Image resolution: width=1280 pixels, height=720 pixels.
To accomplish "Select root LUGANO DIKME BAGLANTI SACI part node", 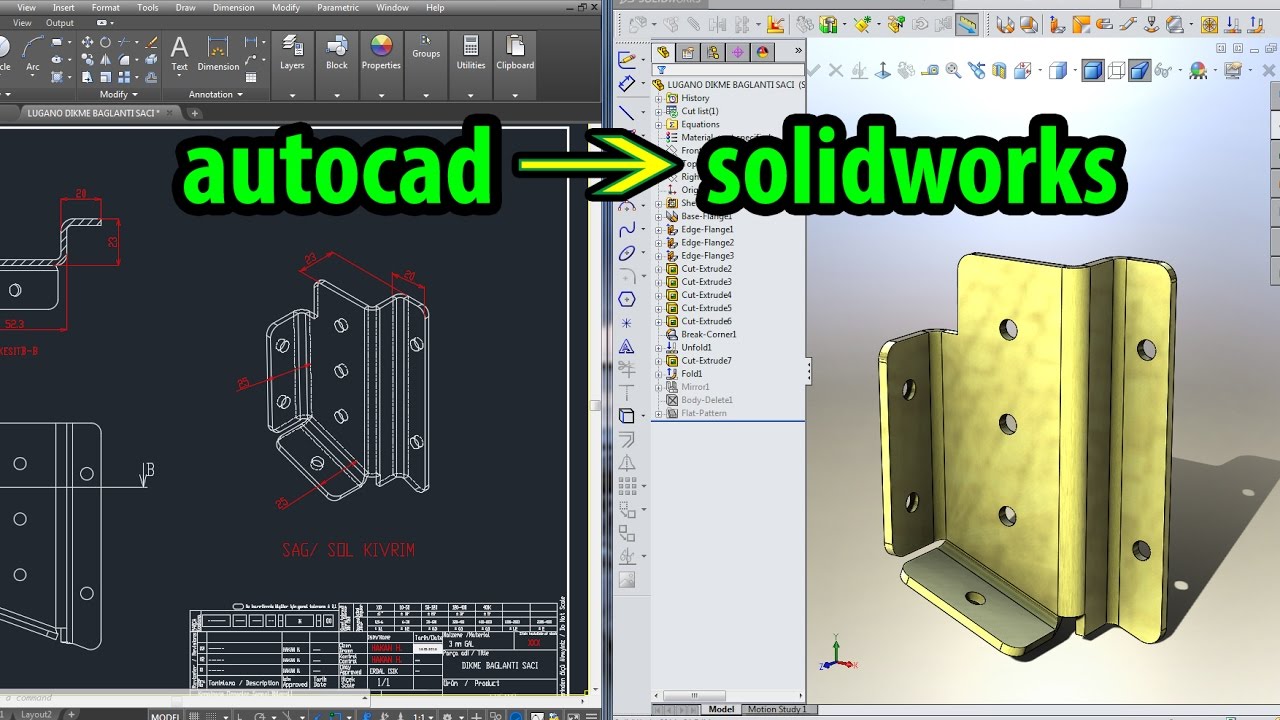I will pos(729,85).
